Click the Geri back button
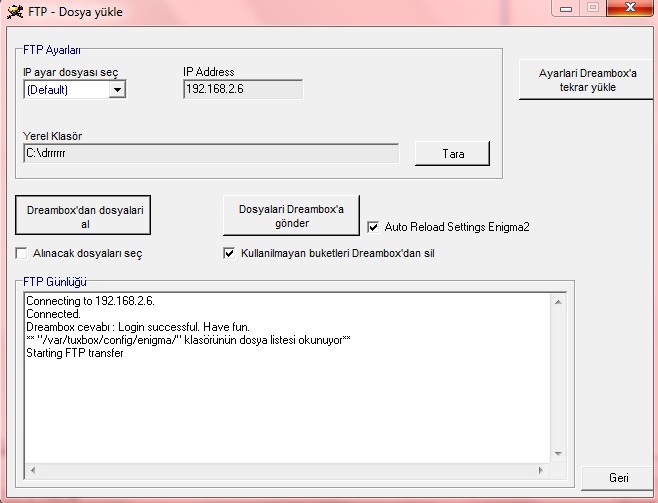658x503 pixels. click(x=618, y=478)
